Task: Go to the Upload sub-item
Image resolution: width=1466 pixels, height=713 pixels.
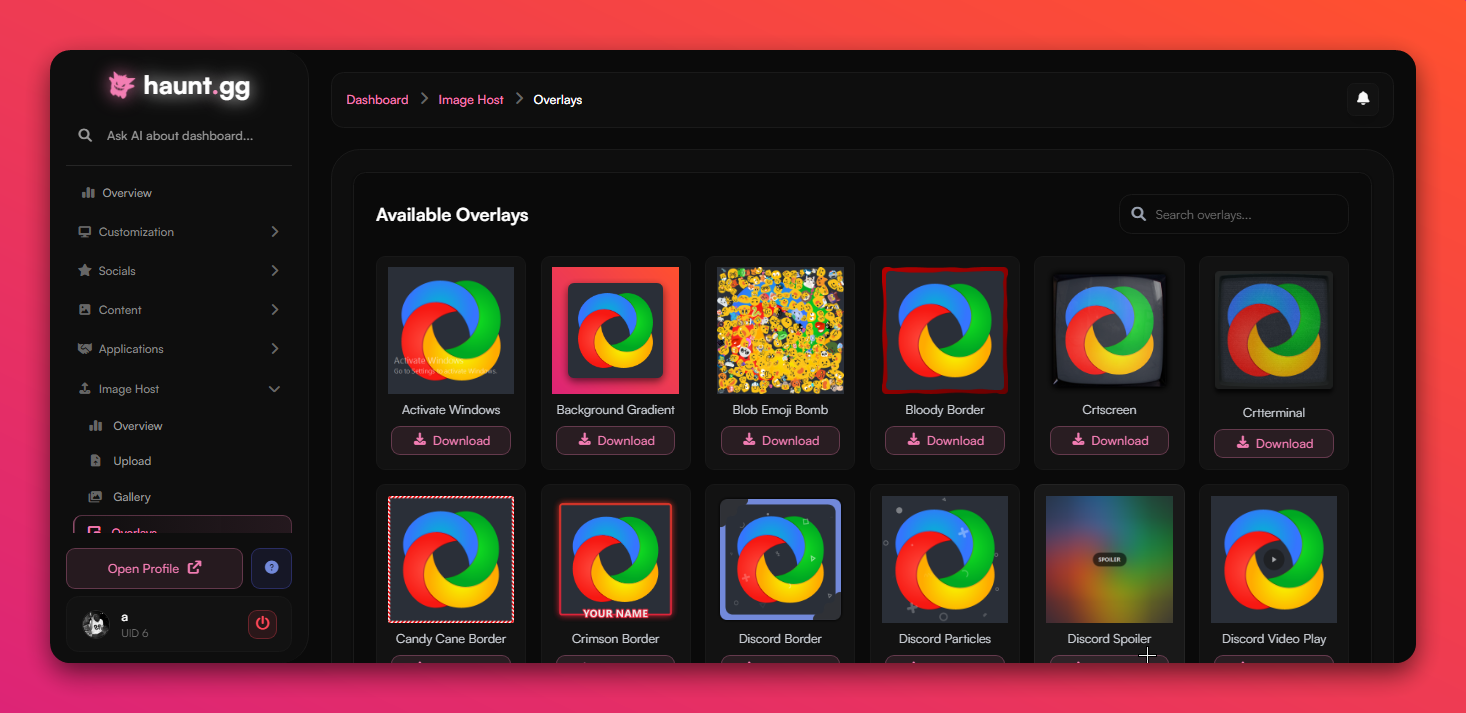Action: [182, 461]
